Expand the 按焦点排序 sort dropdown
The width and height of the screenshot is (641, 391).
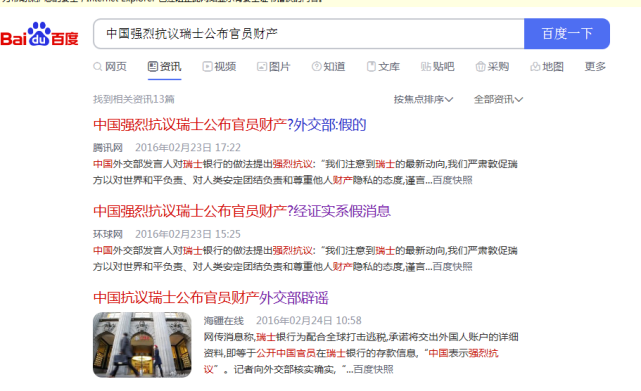coord(424,99)
